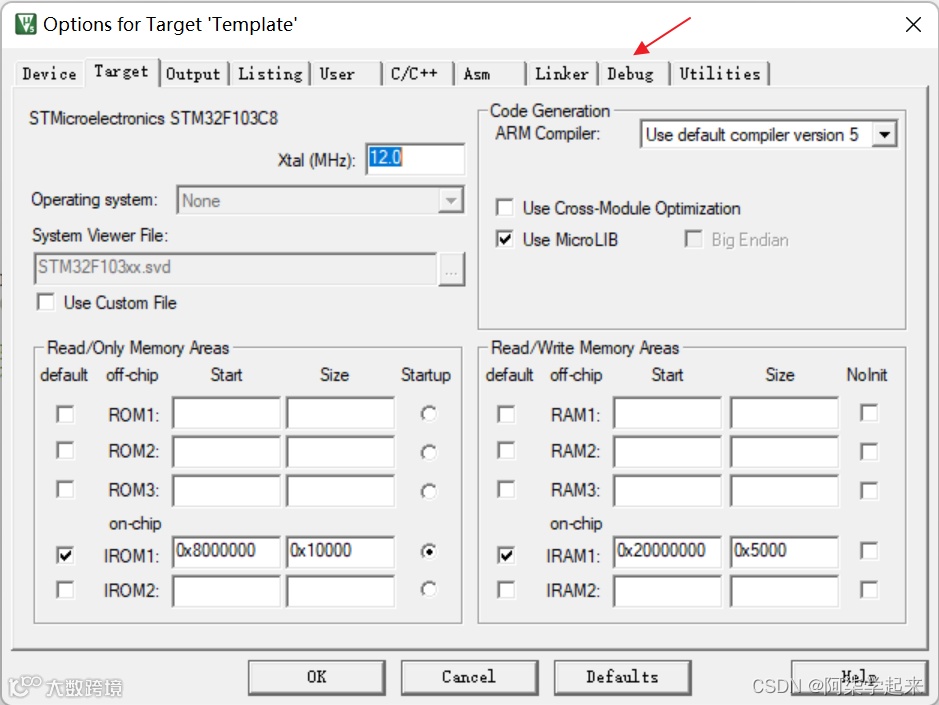Select ROM2 Startup radio button

point(428,452)
